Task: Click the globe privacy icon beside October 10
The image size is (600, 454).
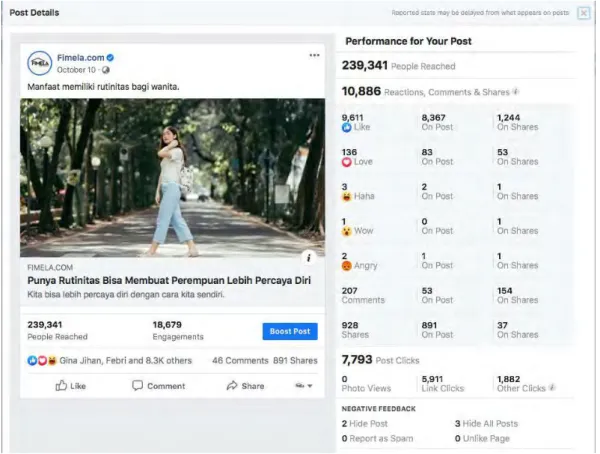Action: (x=106, y=70)
